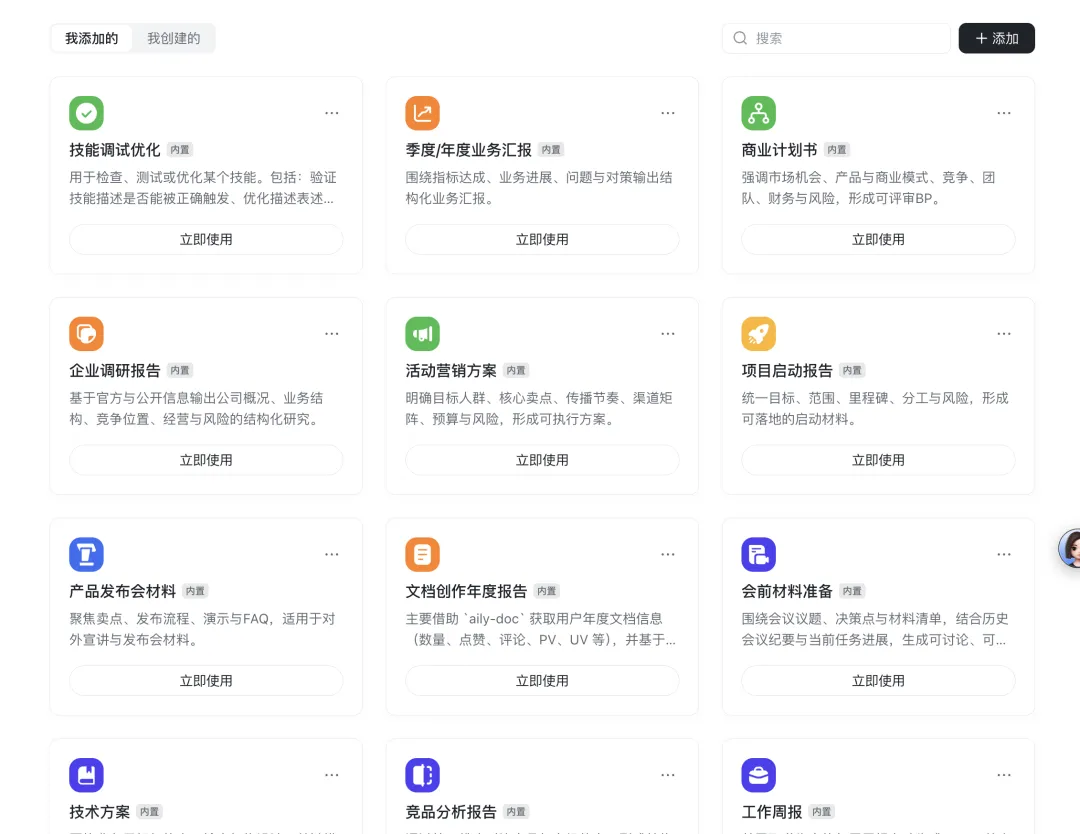This screenshot has height=834, width=1080.
Task: Open more options for 季度/年度业务汇报
Action: pyautogui.click(x=667, y=113)
